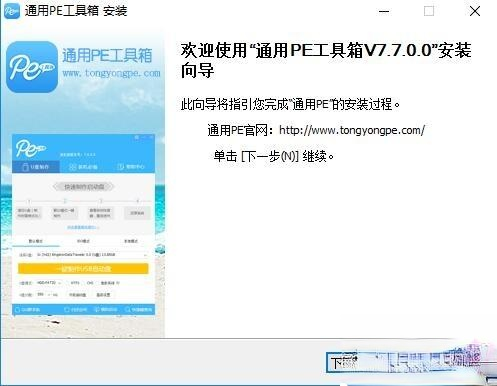Click the 欢迎使用 welcome heading

[x=326, y=60]
